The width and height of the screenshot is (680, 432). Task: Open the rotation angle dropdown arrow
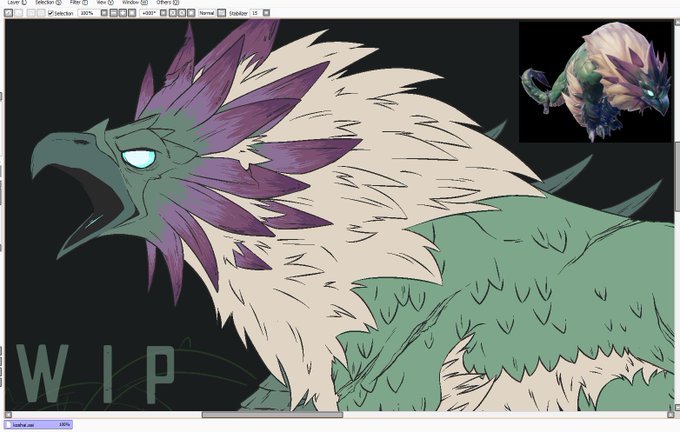[x=163, y=13]
